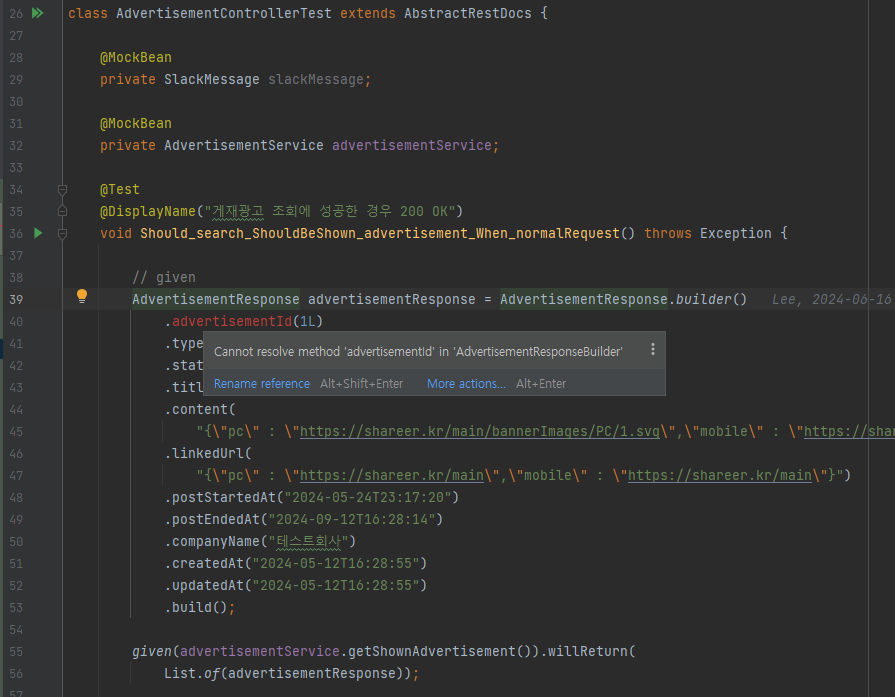Collapse fold marker at @Test line 34
Image resolution: width=895 pixels, height=697 pixels.
pyautogui.click(x=62, y=189)
